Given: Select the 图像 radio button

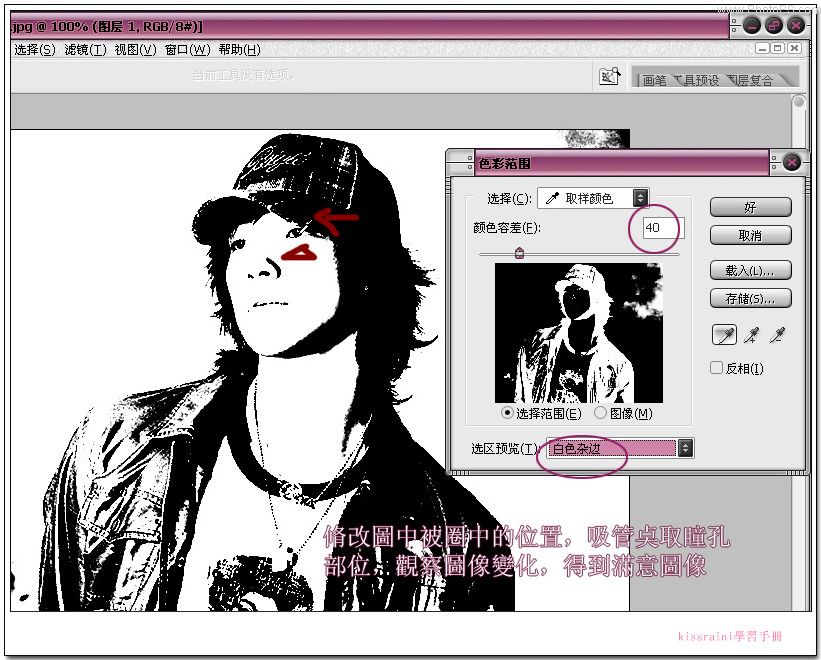Looking at the screenshot, I should coord(600,413).
